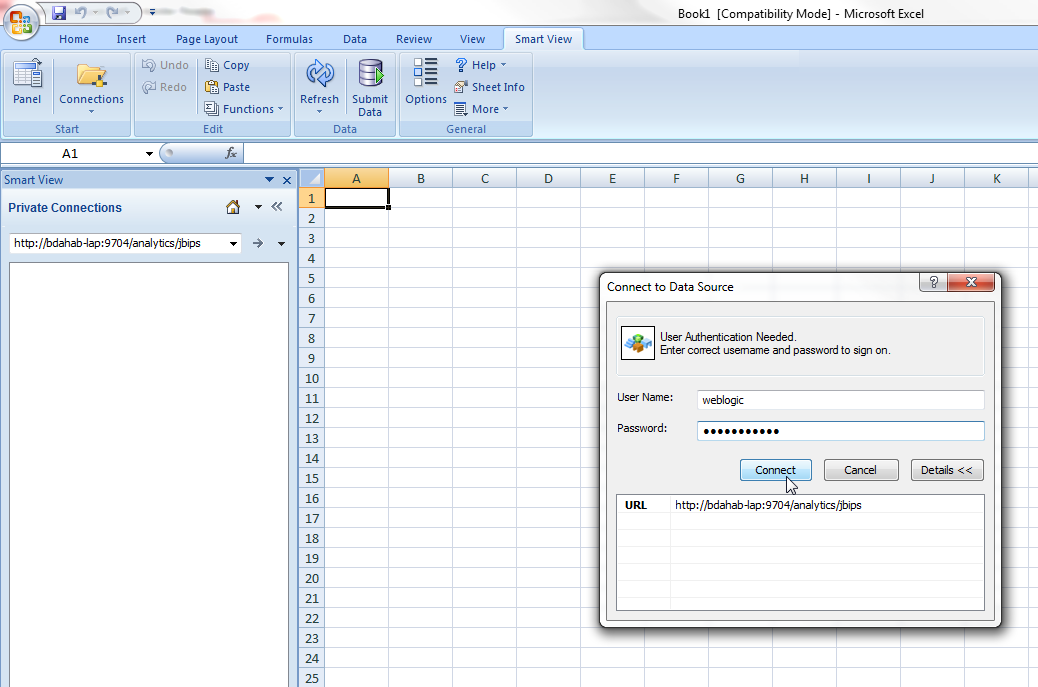Click Submit Data in the ribbon
The image size is (1038, 687).
pyautogui.click(x=370, y=88)
